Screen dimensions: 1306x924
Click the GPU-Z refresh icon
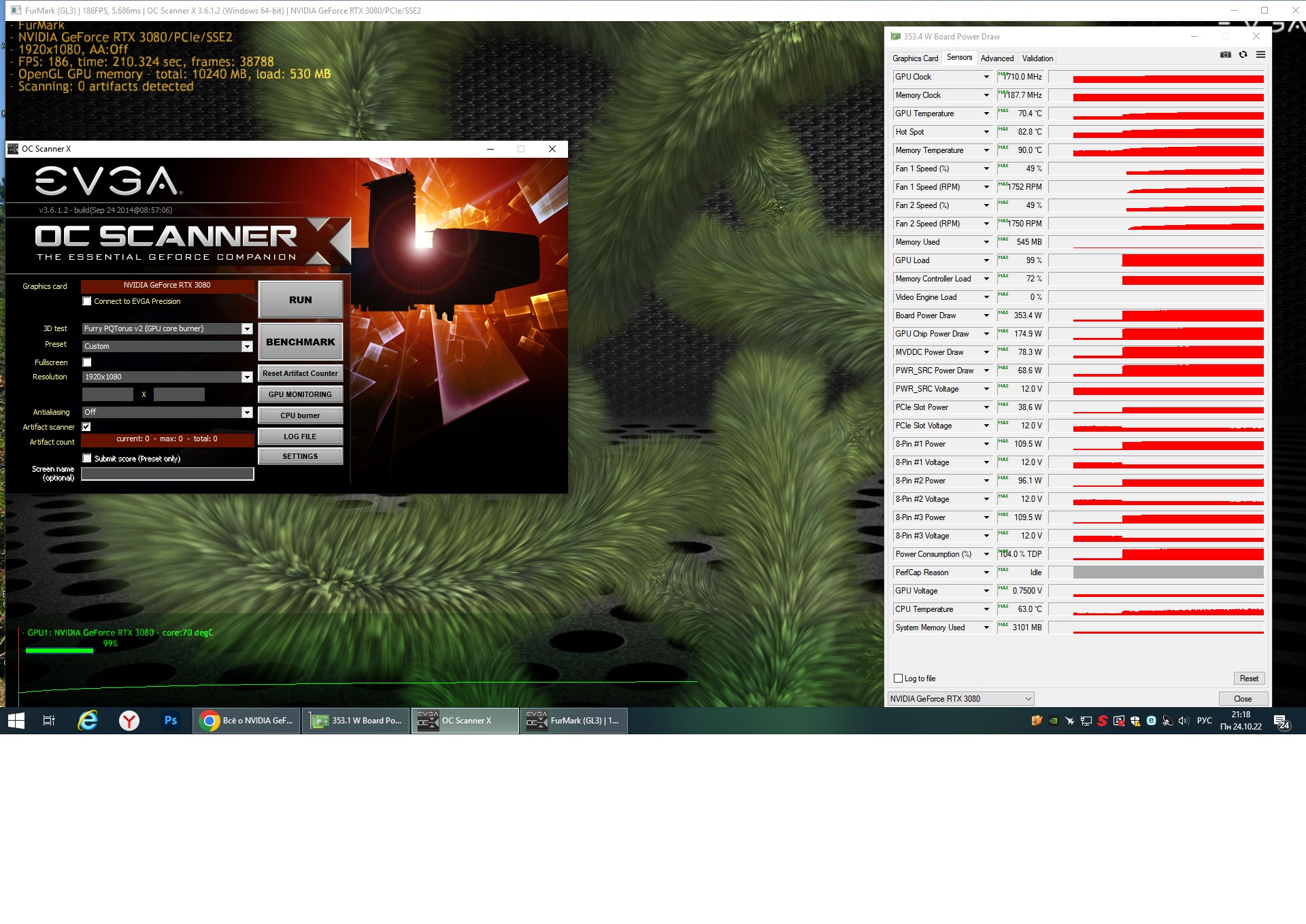[1243, 55]
